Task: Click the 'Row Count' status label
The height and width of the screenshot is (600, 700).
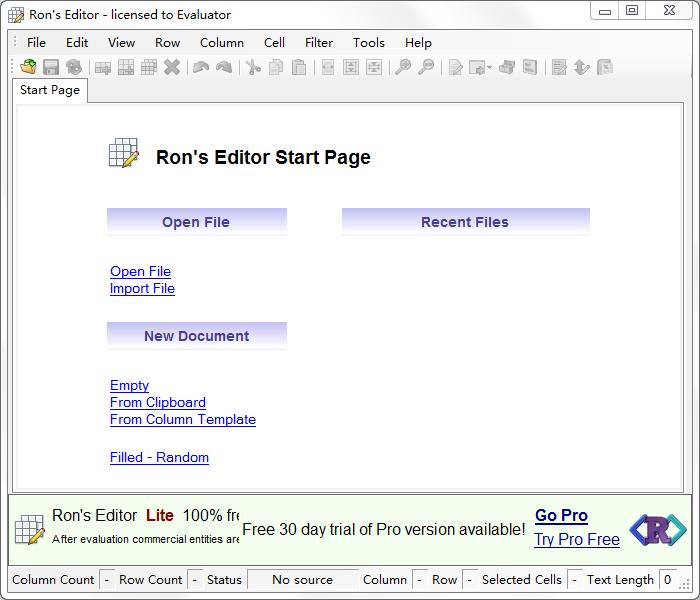Action: pos(150,579)
